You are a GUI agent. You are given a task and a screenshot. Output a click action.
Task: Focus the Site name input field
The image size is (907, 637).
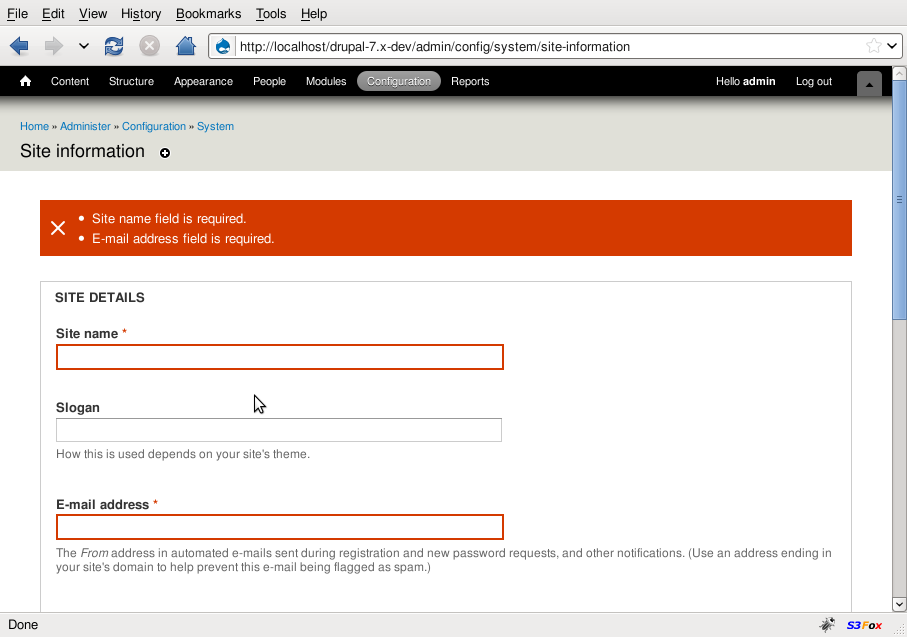pos(280,357)
